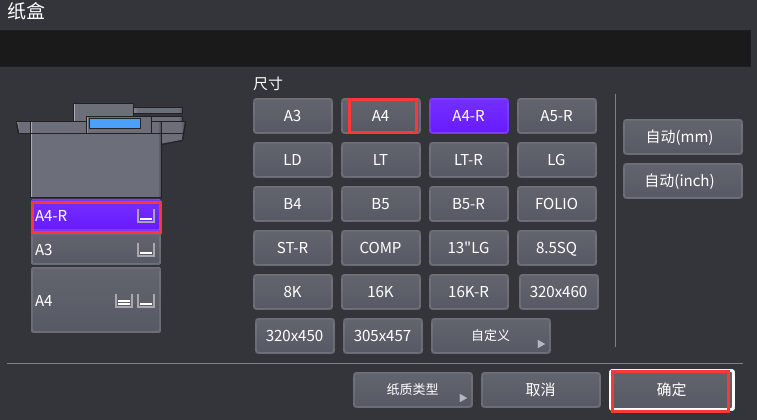This screenshot has width=757, height=420.
Task: Choose A3 paper size
Action: (292, 115)
